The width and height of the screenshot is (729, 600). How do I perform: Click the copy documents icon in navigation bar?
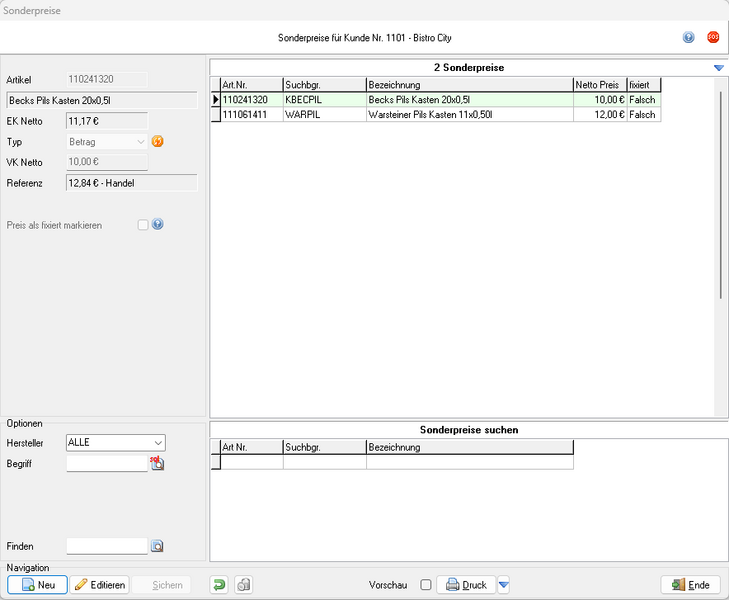[x=244, y=585]
